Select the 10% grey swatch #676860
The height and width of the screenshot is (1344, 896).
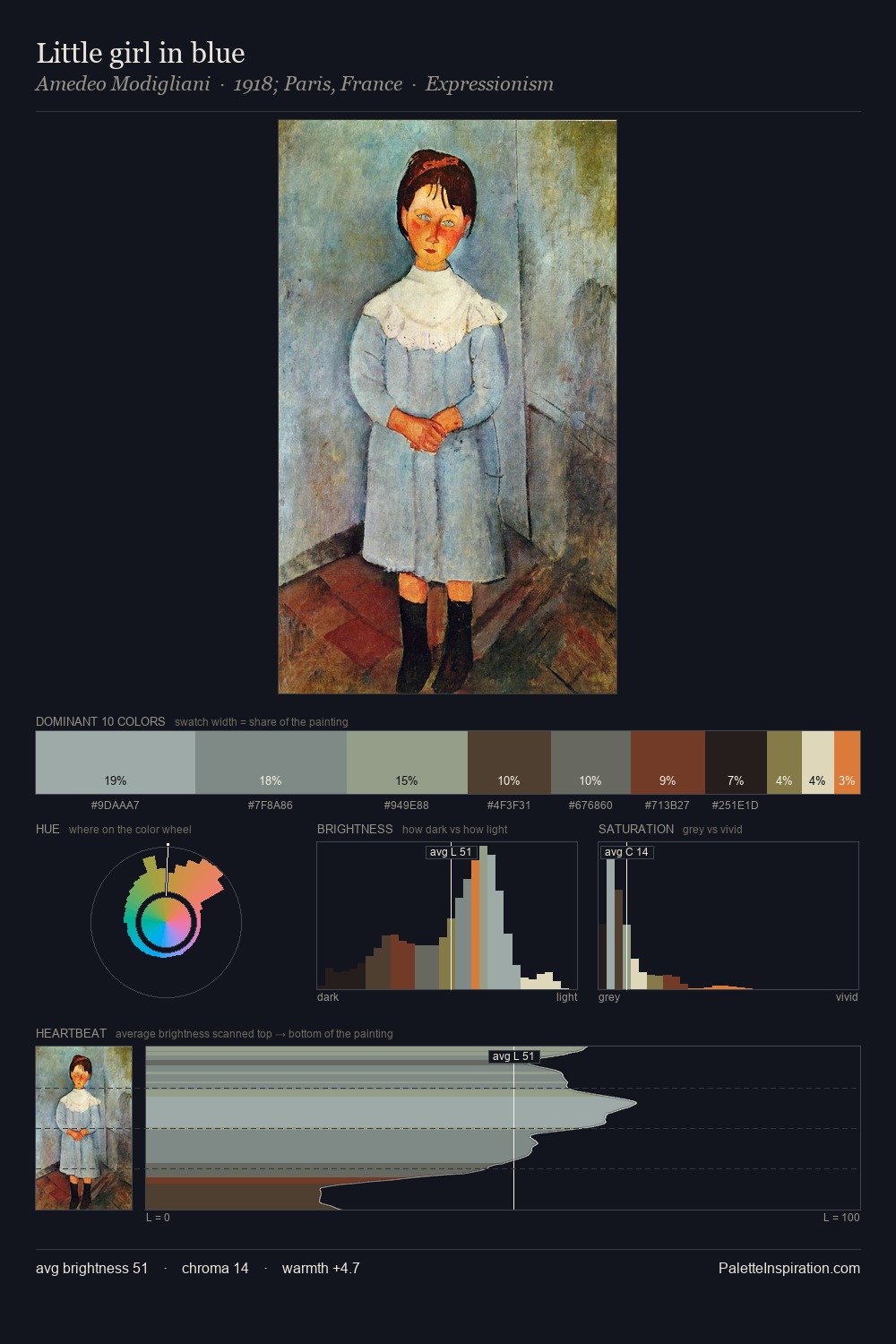click(x=590, y=762)
